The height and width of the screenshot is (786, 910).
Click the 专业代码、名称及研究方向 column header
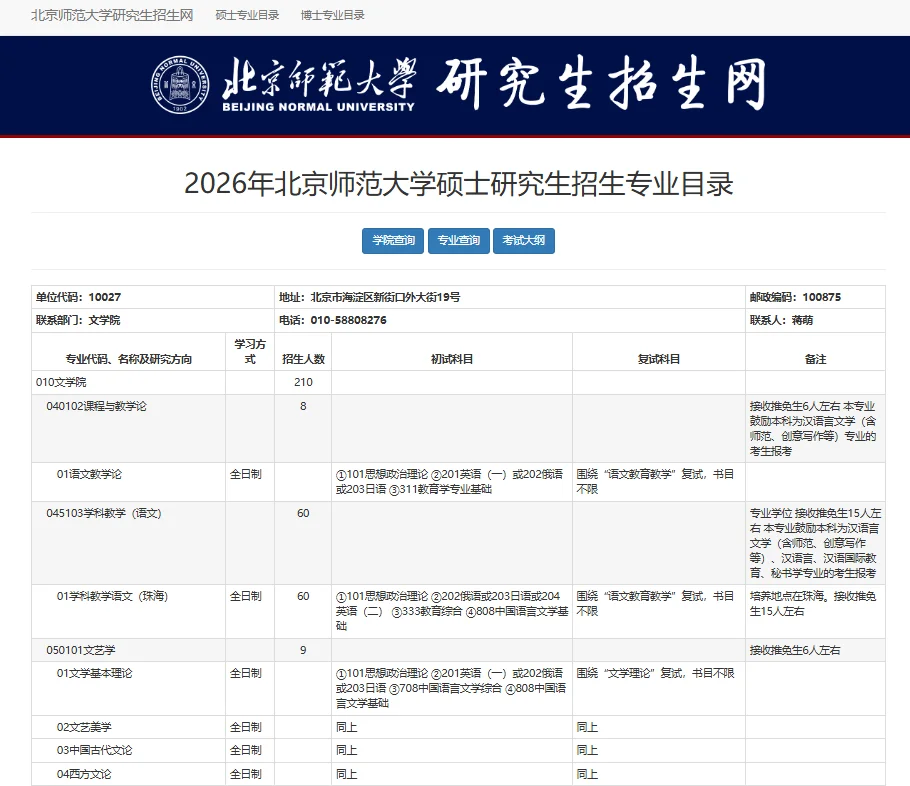point(128,352)
